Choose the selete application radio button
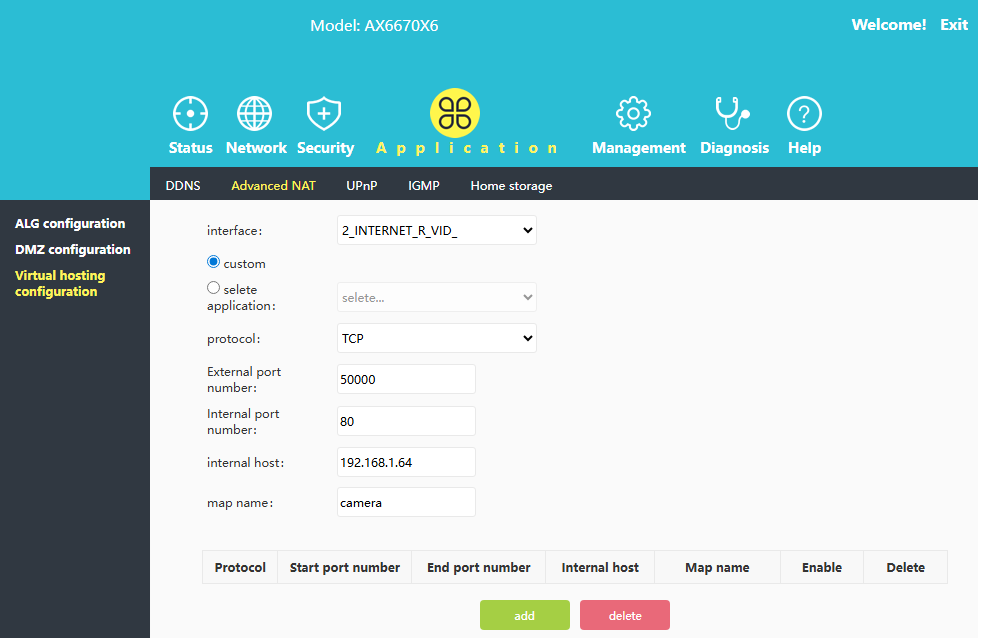 pyautogui.click(x=214, y=288)
